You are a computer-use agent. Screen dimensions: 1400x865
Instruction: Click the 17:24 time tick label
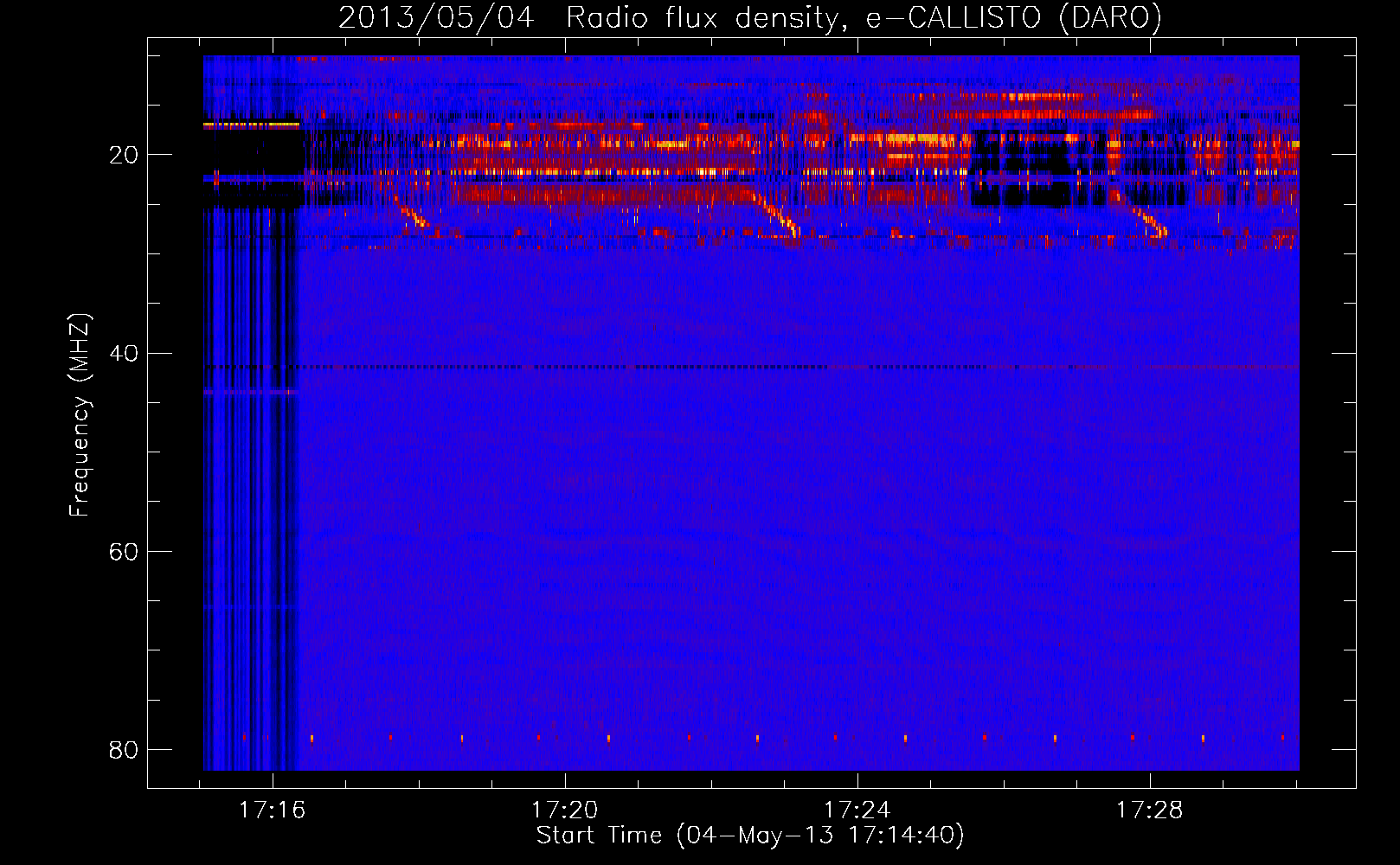(x=857, y=811)
